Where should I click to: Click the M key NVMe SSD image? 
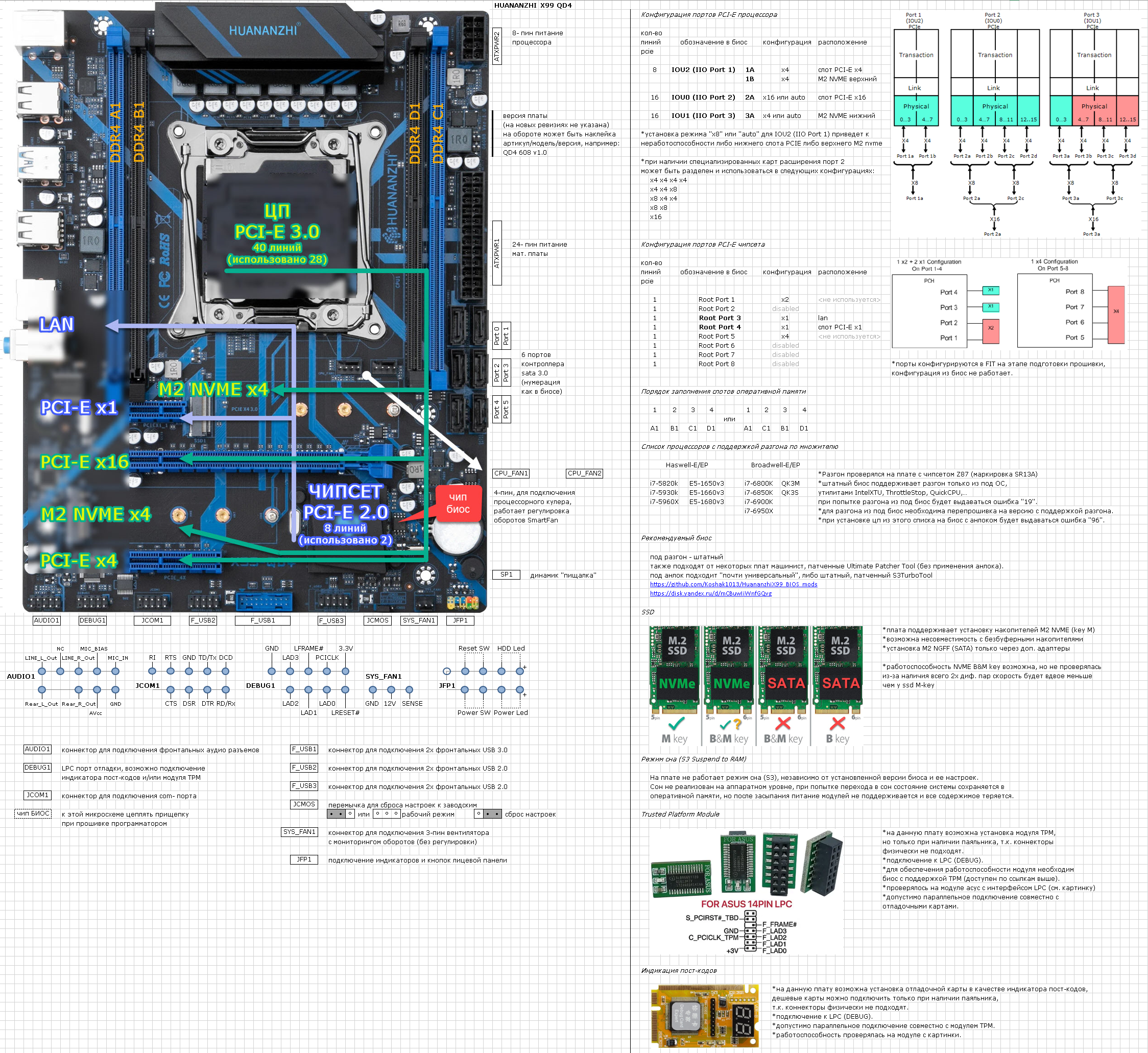tap(675, 669)
